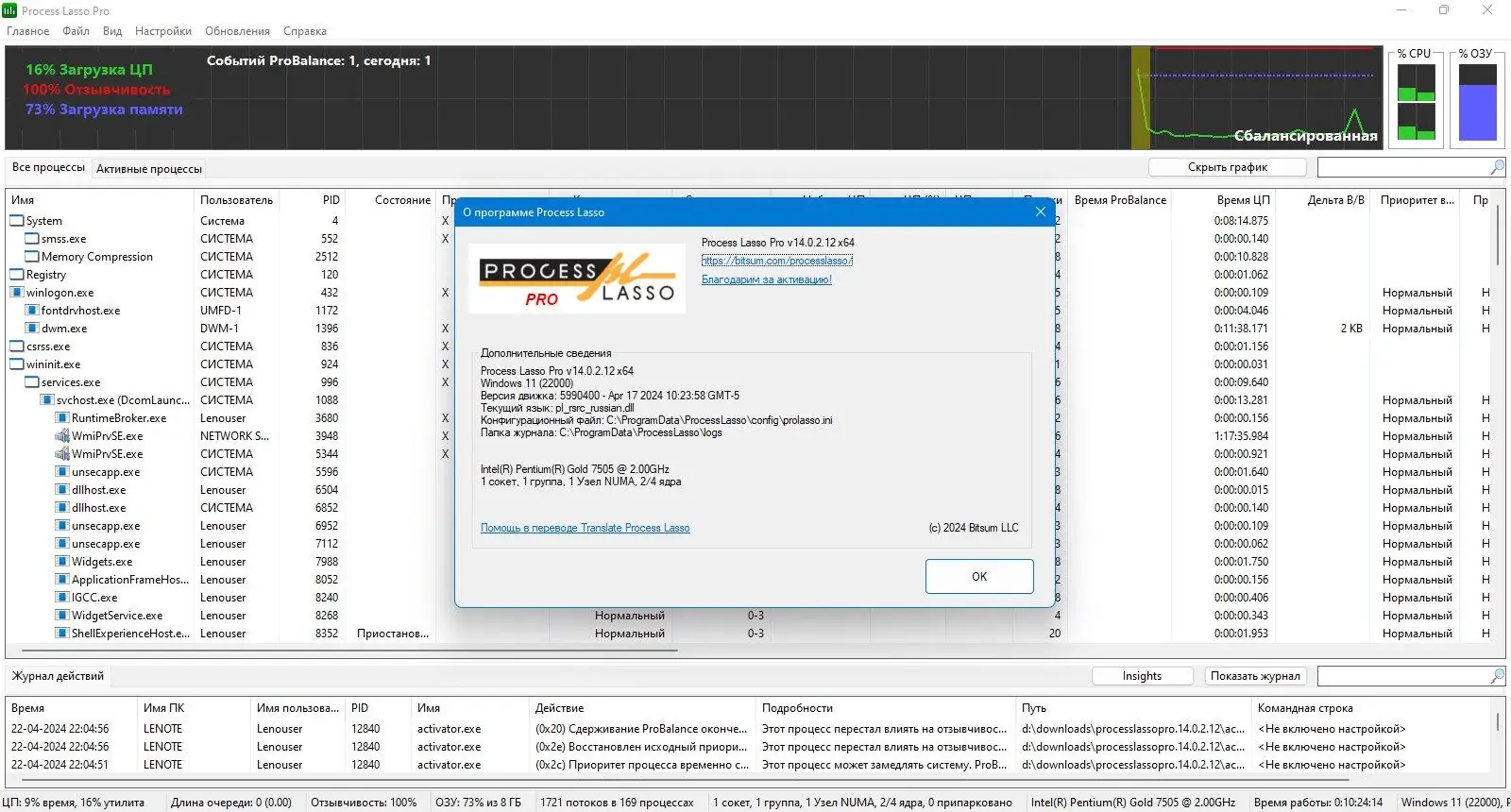Click the System process icon
The width and height of the screenshot is (1511, 812).
17,221
